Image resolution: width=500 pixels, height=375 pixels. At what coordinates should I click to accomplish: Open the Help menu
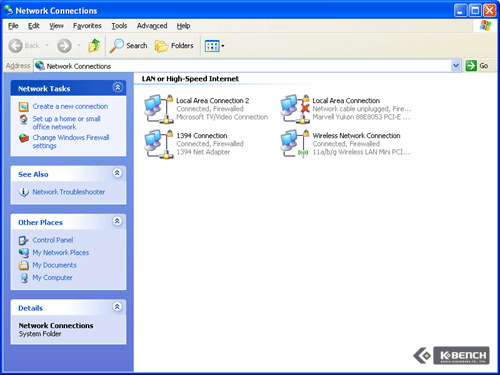[183, 26]
